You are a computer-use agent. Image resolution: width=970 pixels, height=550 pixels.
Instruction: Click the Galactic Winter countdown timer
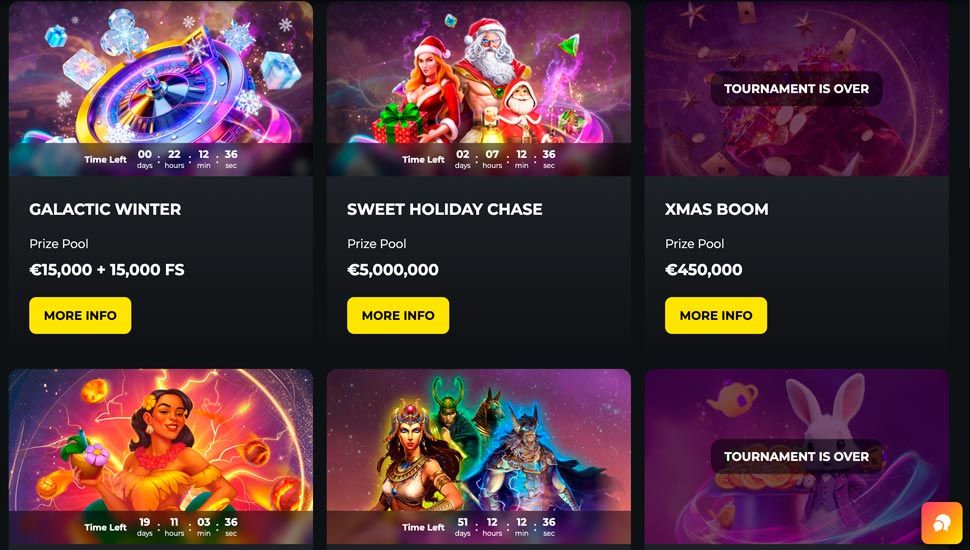click(x=161, y=159)
